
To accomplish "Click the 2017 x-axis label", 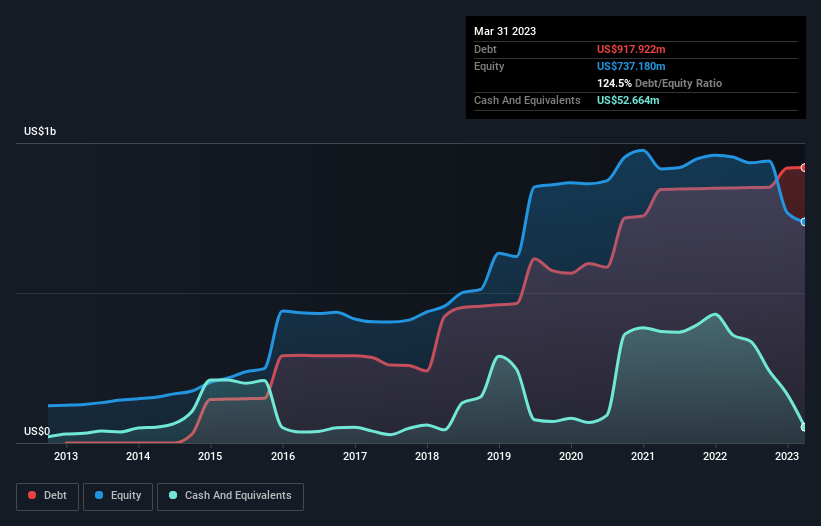I will [x=355, y=456].
